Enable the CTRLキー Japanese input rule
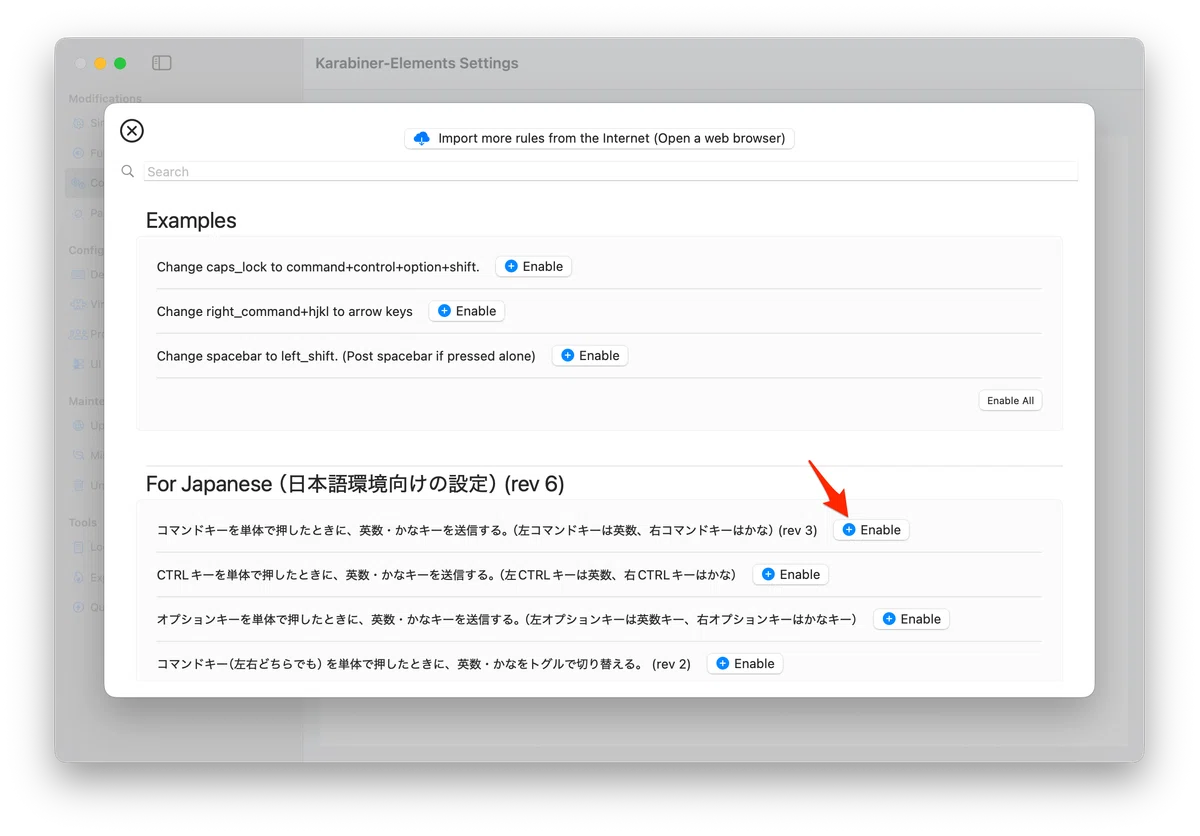Screen dimensions: 1200x836 (x=791, y=574)
